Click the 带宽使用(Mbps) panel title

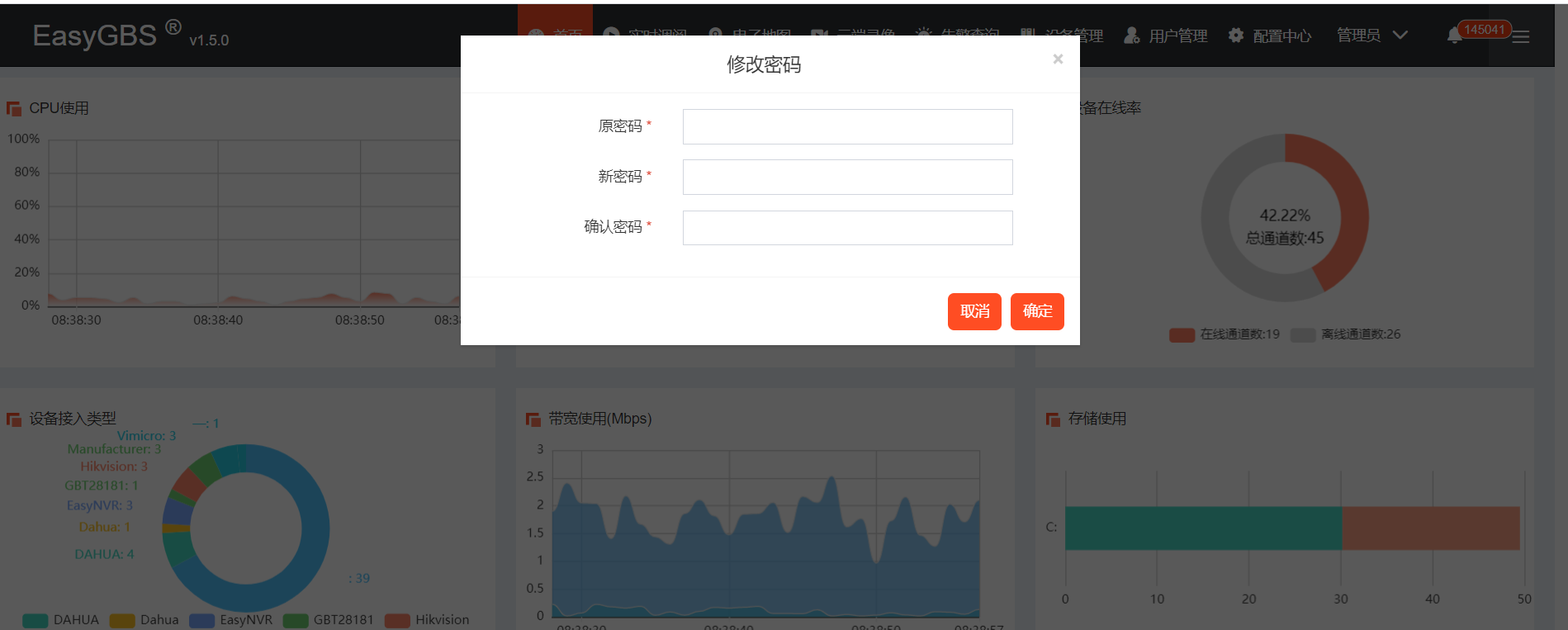pos(600,419)
